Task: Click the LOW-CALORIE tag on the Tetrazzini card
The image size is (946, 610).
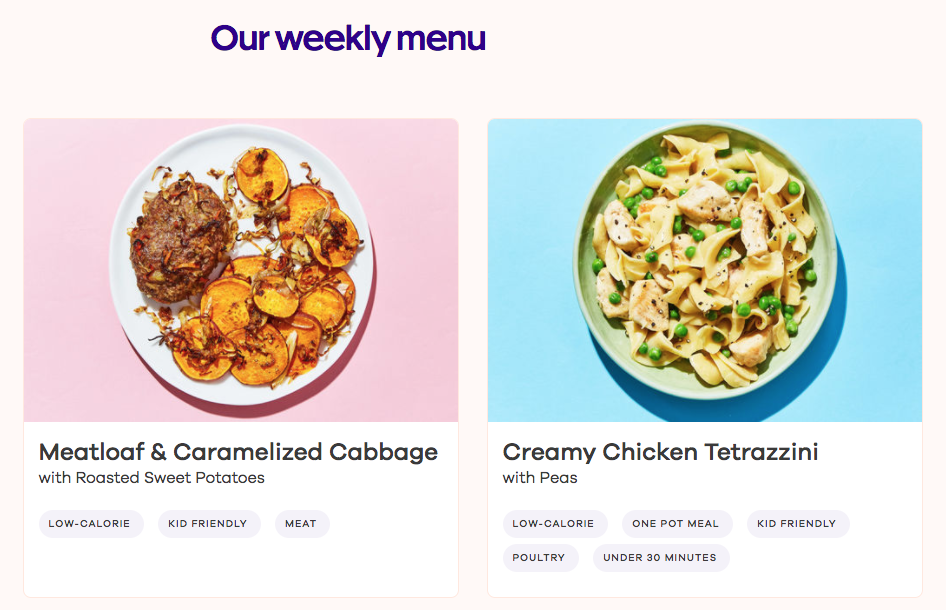Action: 555,523
